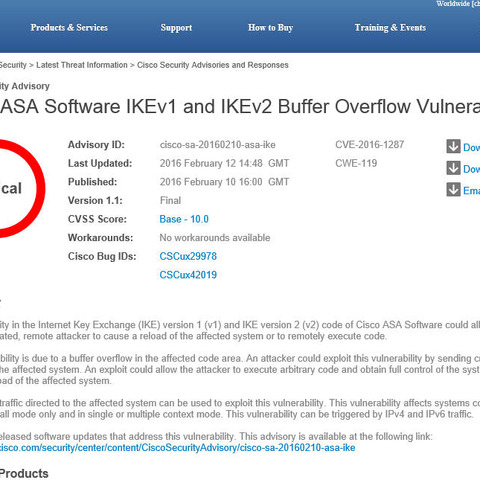The width and height of the screenshot is (480, 480).
Task: Open the Support menu
Action: 176,28
